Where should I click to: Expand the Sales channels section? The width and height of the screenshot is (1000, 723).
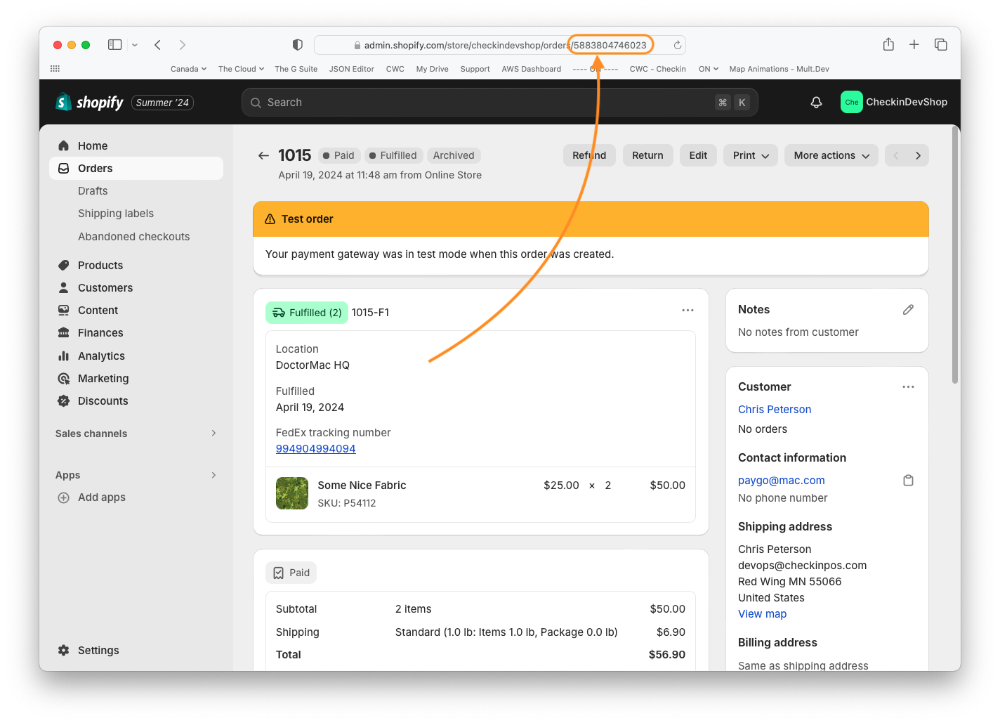[x=213, y=433]
